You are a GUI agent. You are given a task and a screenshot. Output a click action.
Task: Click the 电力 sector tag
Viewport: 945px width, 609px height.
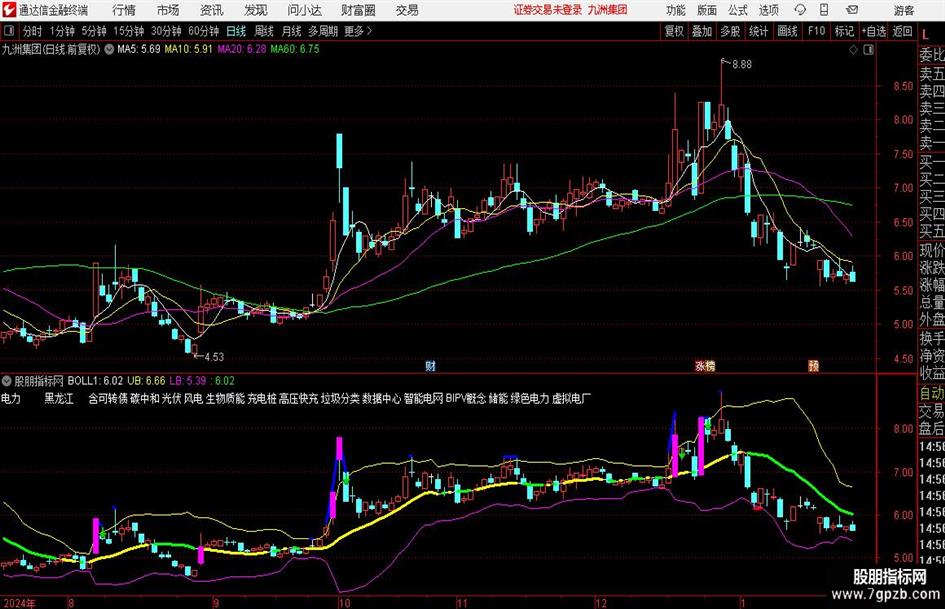click(x=11, y=399)
